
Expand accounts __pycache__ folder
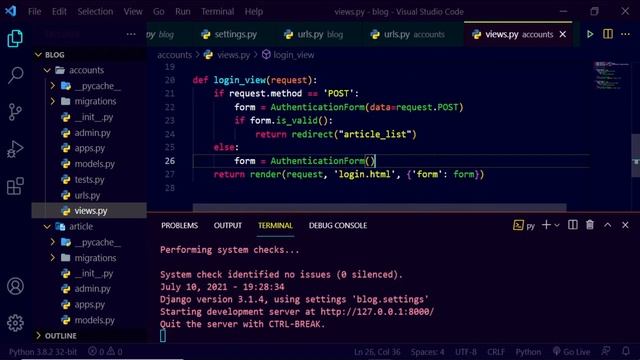pyautogui.click(x=53, y=86)
